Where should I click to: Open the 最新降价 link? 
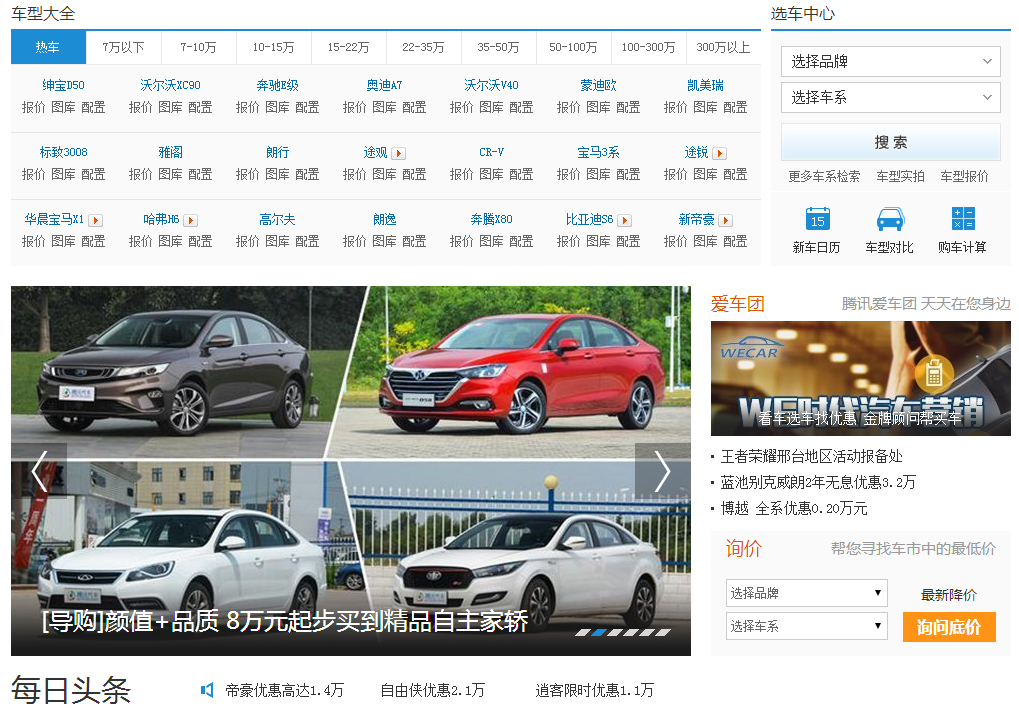[949, 595]
